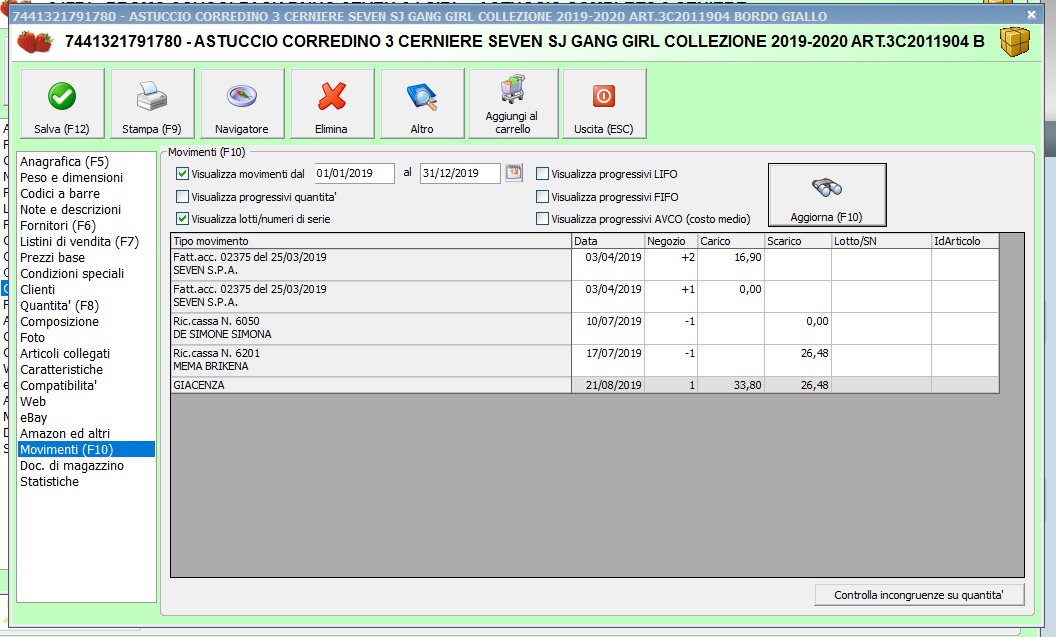Sort by the Tipo movimento column header
1056x637 pixels.
pyautogui.click(x=371, y=241)
